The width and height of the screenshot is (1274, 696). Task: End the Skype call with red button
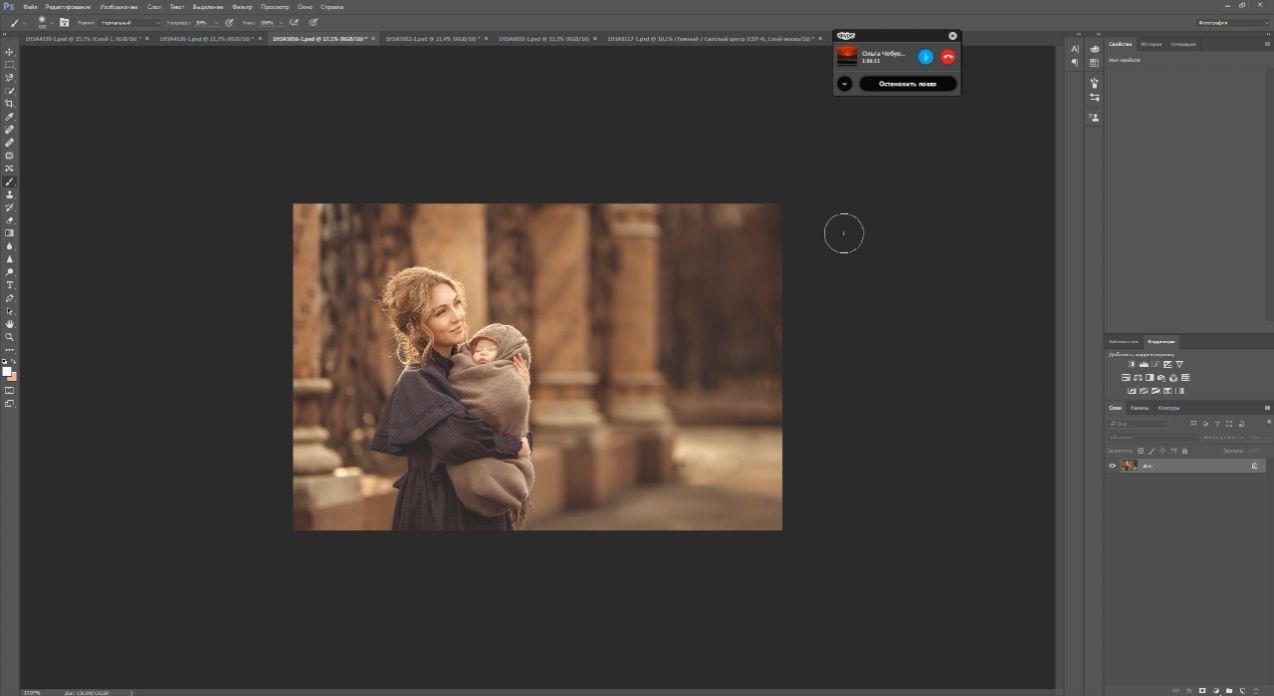click(x=948, y=57)
